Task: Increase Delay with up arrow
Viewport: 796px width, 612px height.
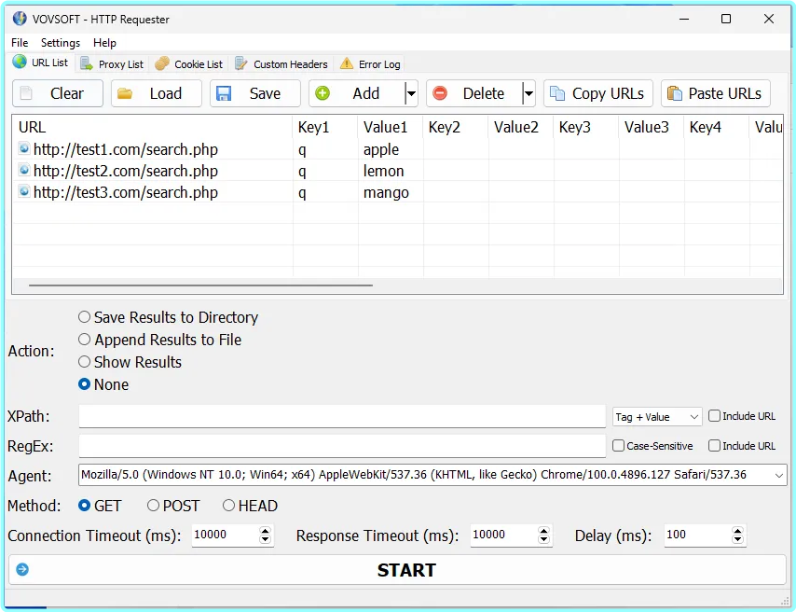Action: point(738,530)
